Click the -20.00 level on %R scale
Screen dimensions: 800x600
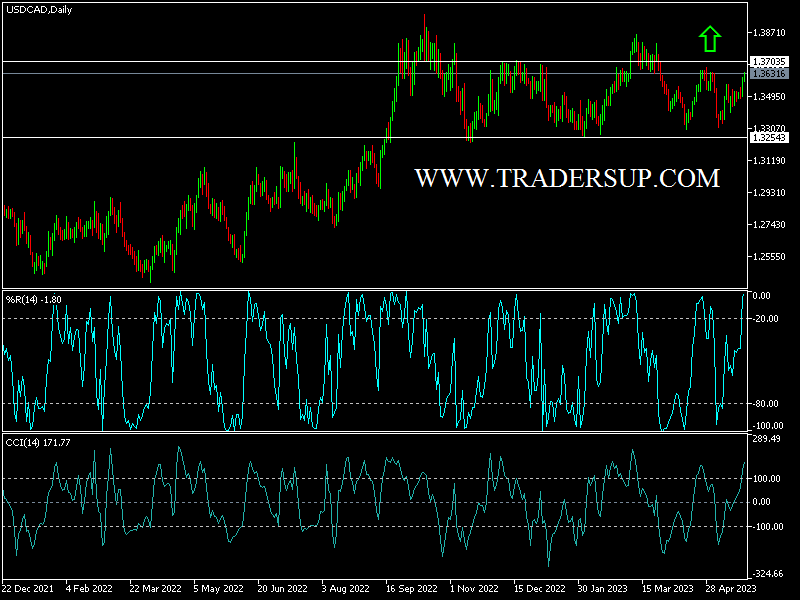click(766, 319)
